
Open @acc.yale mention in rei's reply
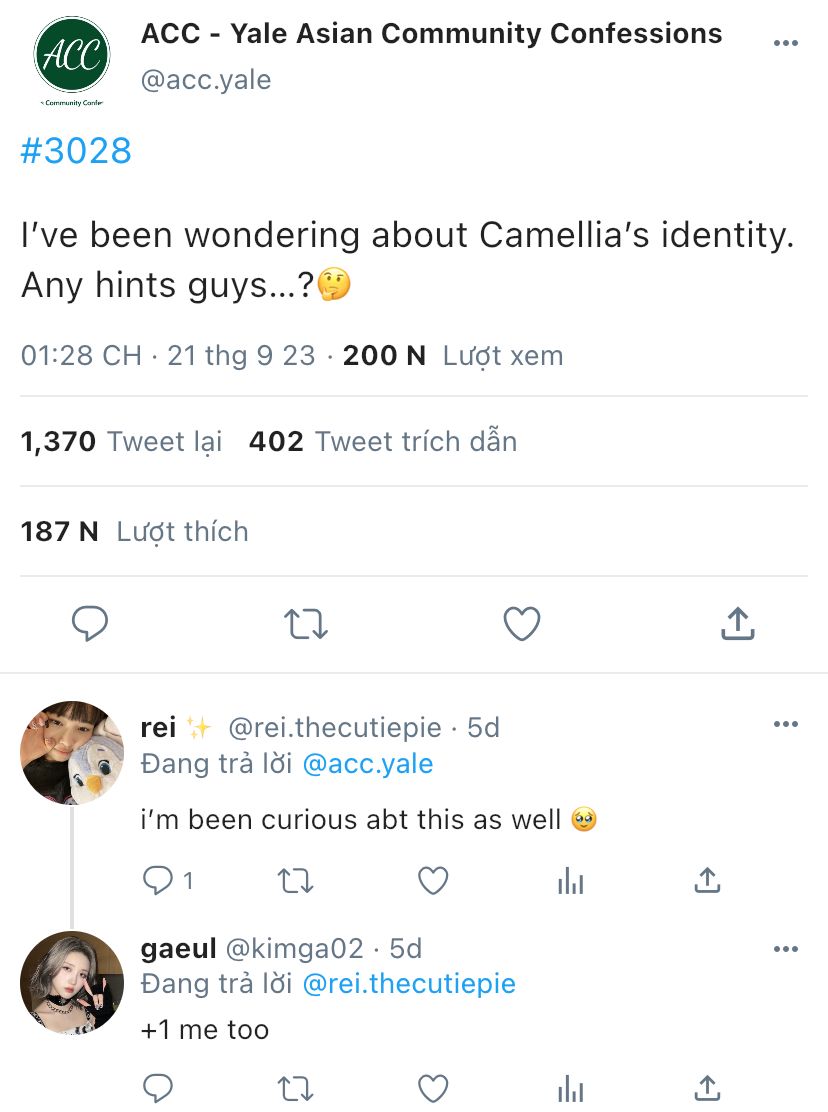coord(367,764)
